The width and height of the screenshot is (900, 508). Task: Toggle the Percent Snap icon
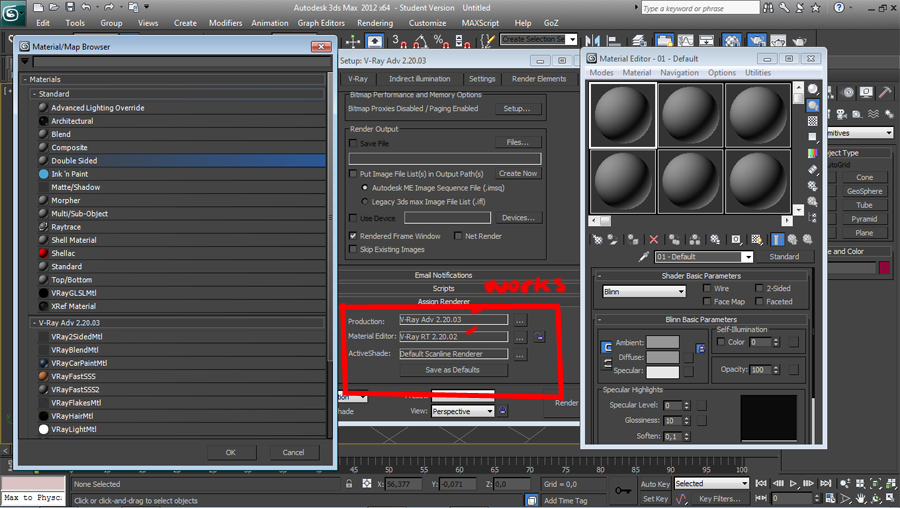(441, 41)
